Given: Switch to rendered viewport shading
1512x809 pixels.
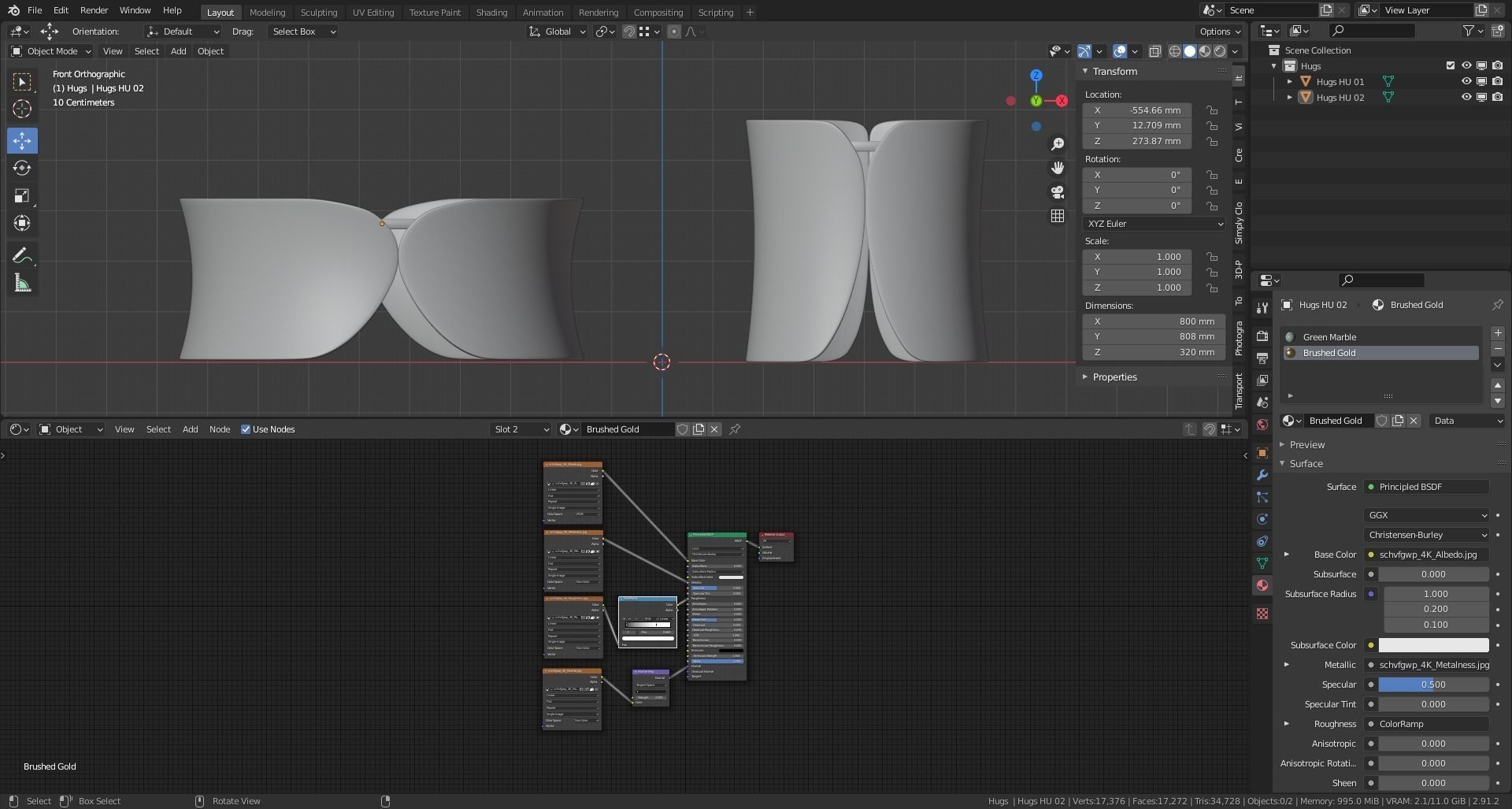Looking at the screenshot, I should [x=1220, y=51].
